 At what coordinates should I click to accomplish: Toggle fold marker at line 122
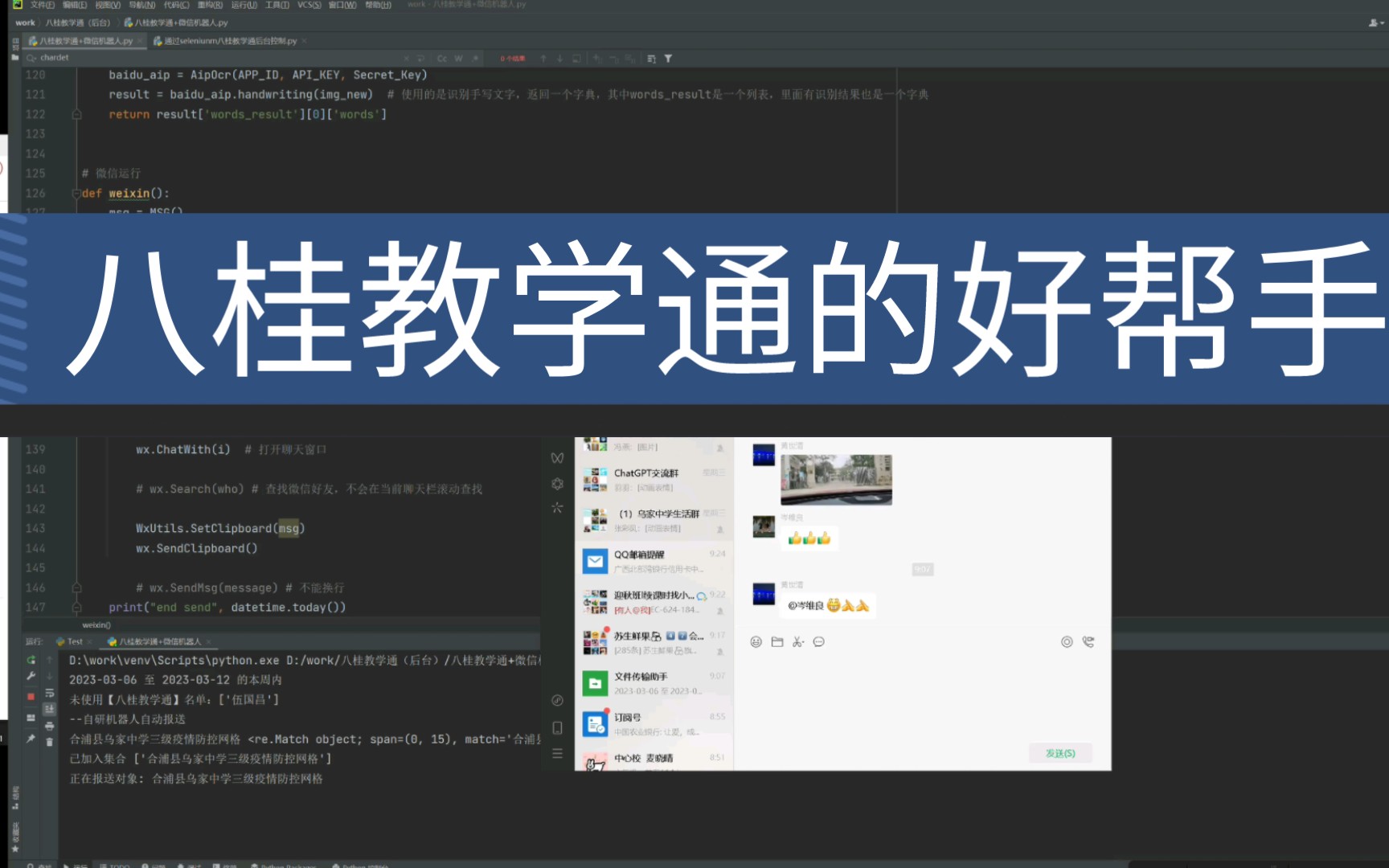point(76,114)
